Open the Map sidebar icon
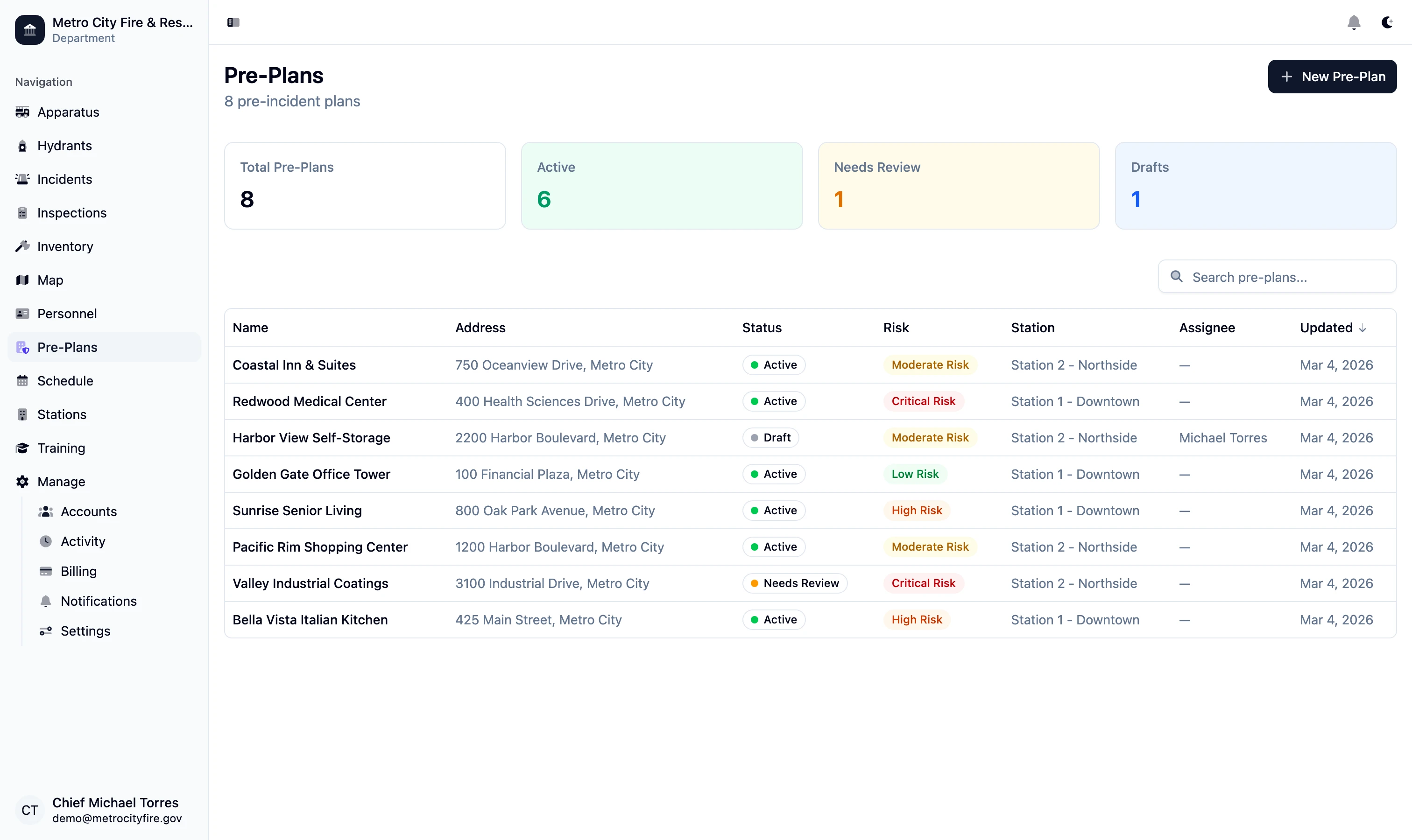The width and height of the screenshot is (1412, 840). pyautogui.click(x=23, y=280)
